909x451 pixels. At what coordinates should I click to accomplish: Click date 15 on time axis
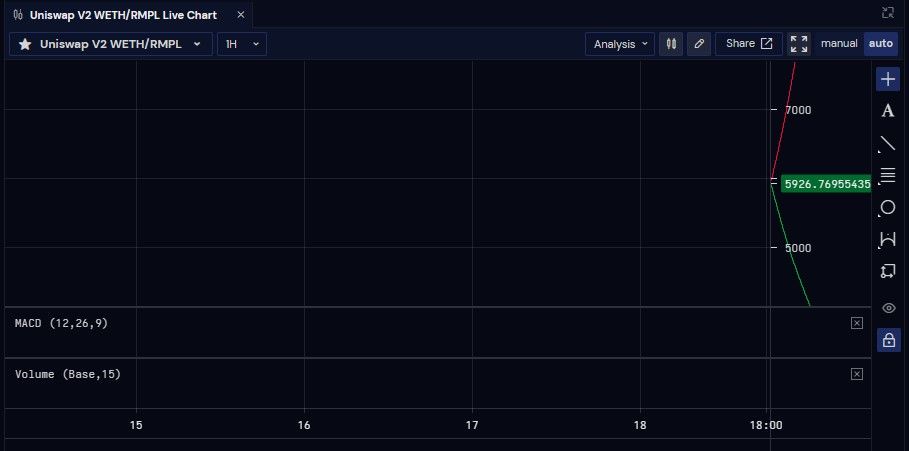136,425
